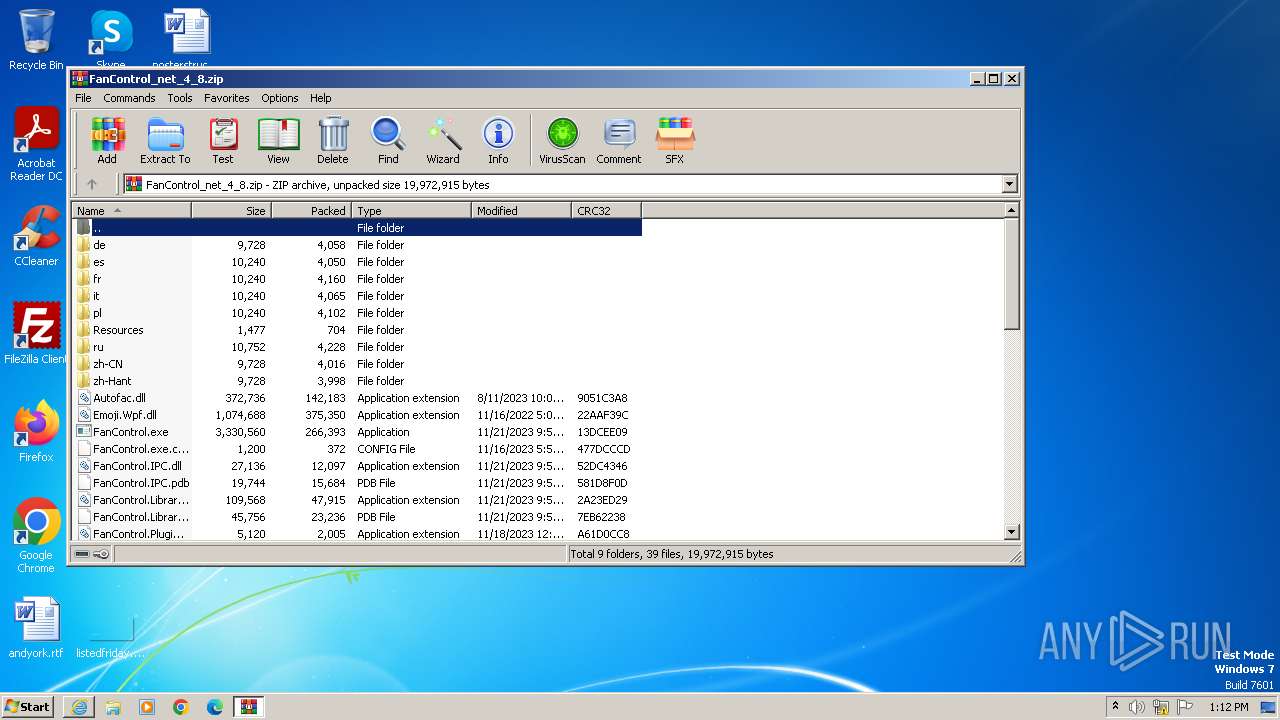Open Chrome from the taskbar
Image resolution: width=1280 pixels, height=720 pixels.
coord(181,707)
